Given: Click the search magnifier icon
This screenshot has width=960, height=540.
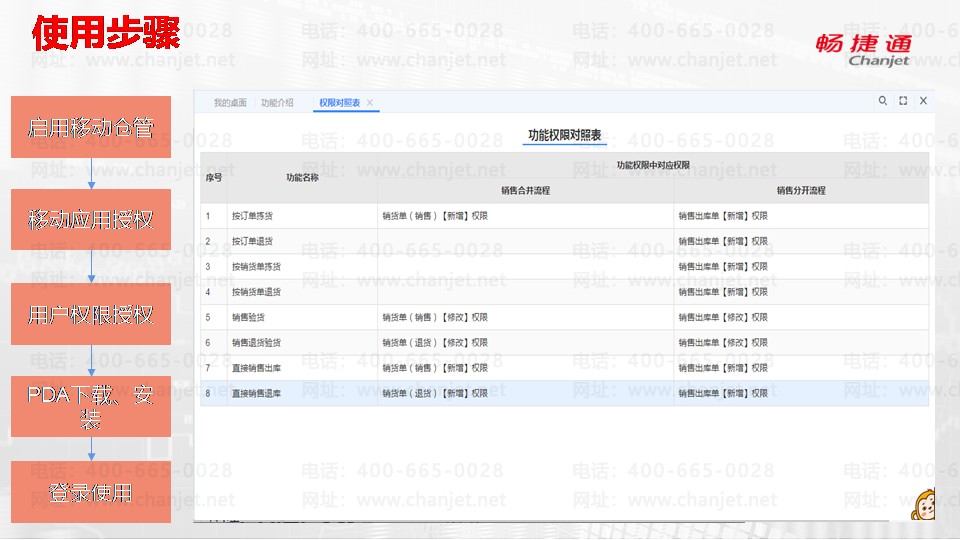Looking at the screenshot, I should (882, 100).
